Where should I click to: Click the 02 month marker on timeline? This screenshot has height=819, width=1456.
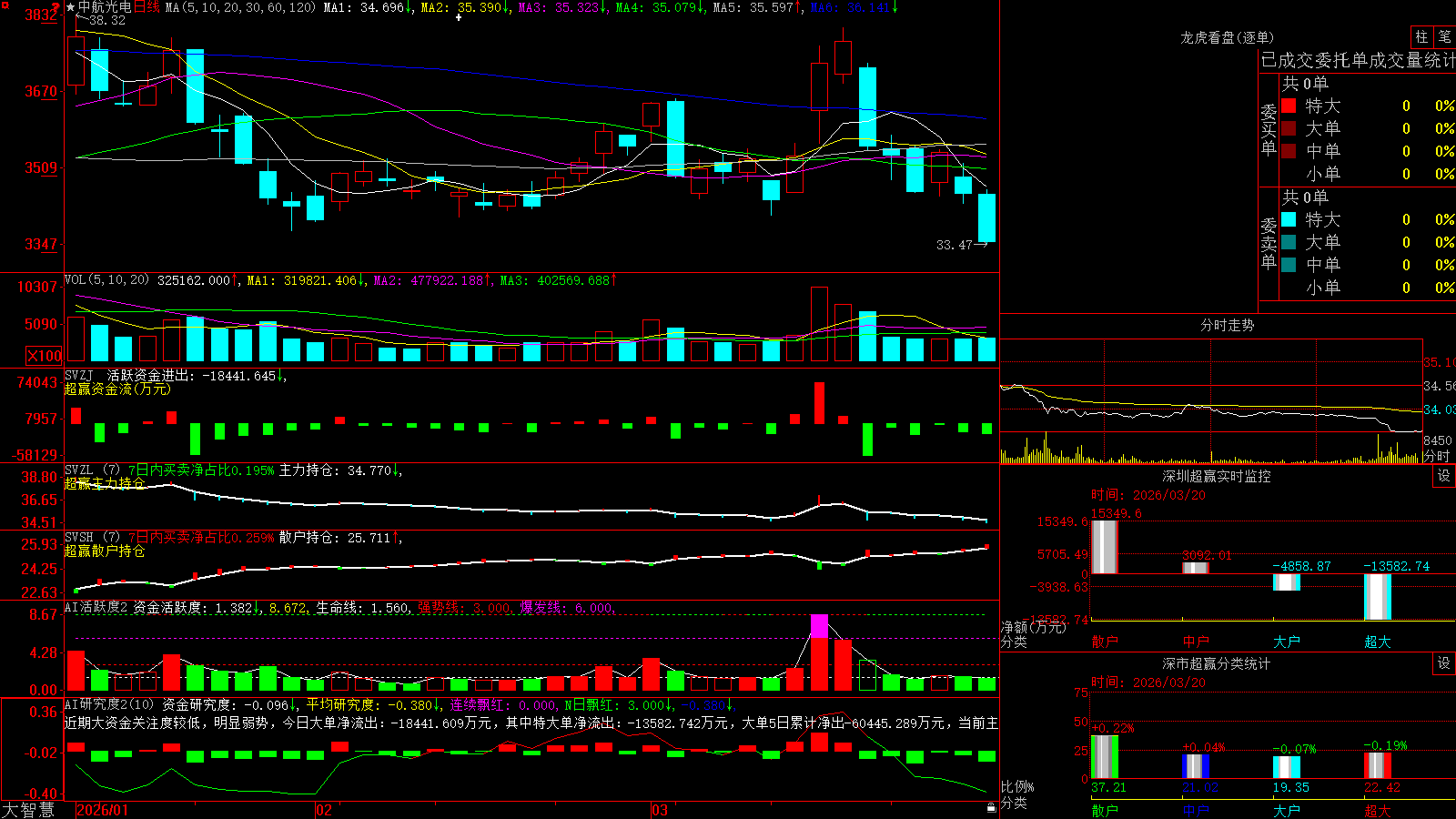pos(323,809)
